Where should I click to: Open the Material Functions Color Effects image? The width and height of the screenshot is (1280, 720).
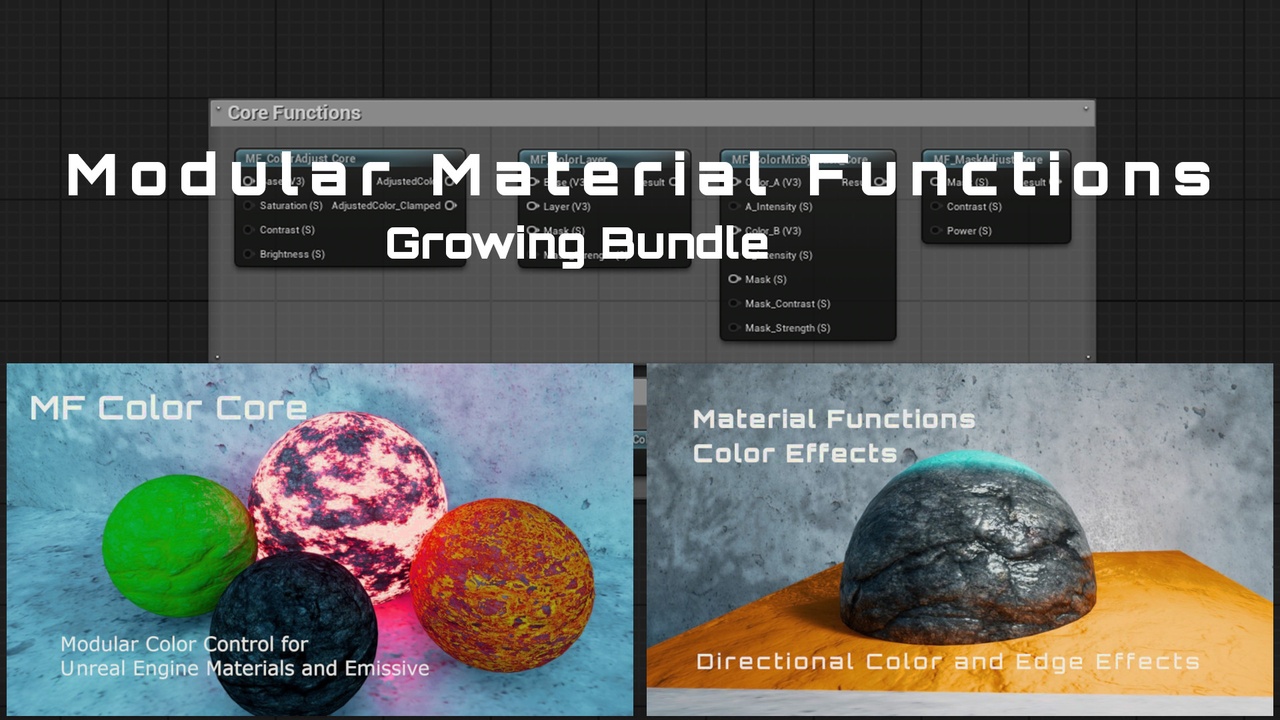pos(960,540)
